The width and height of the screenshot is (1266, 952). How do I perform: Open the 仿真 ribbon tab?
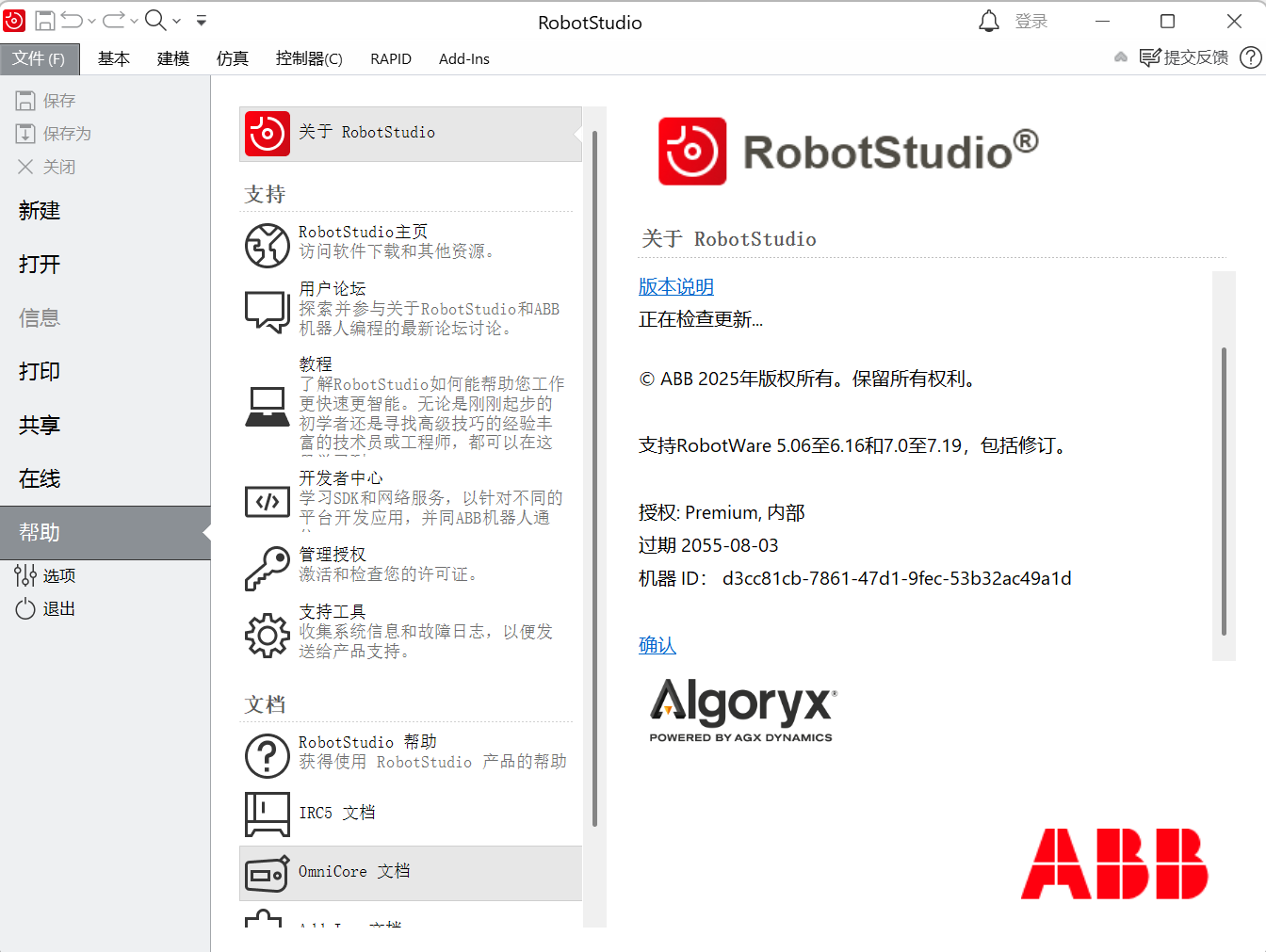click(232, 58)
